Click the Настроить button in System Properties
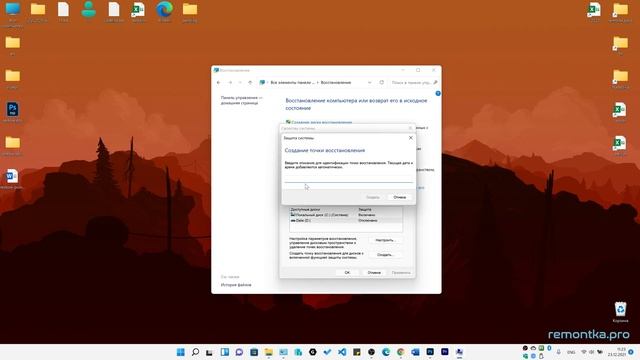This screenshot has height=360, width=640. click(385, 240)
